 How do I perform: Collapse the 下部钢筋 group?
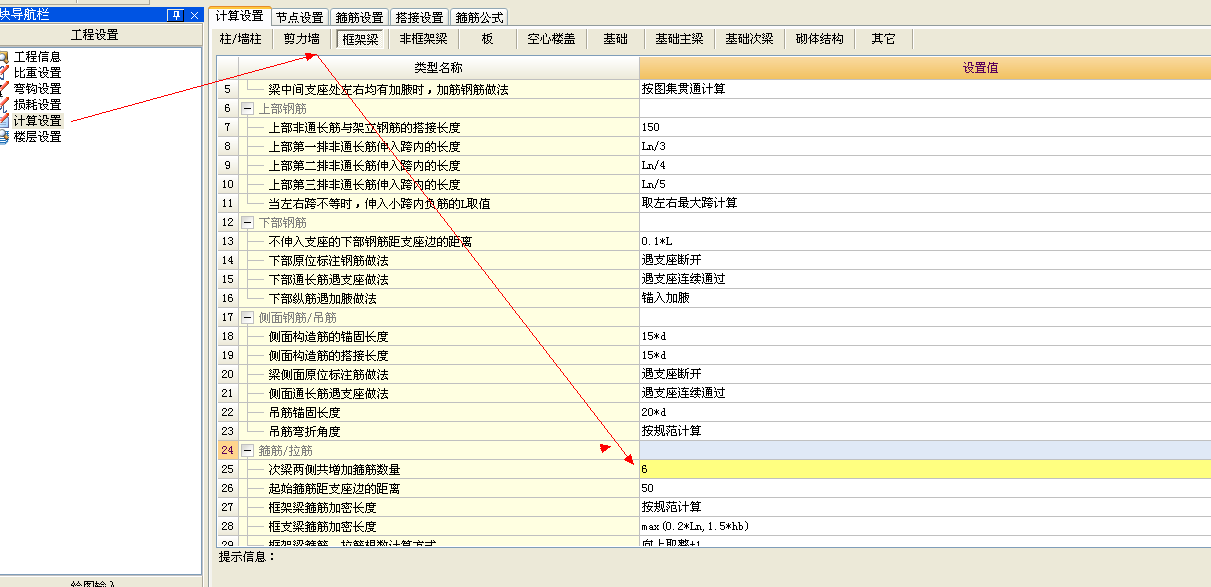click(248, 222)
